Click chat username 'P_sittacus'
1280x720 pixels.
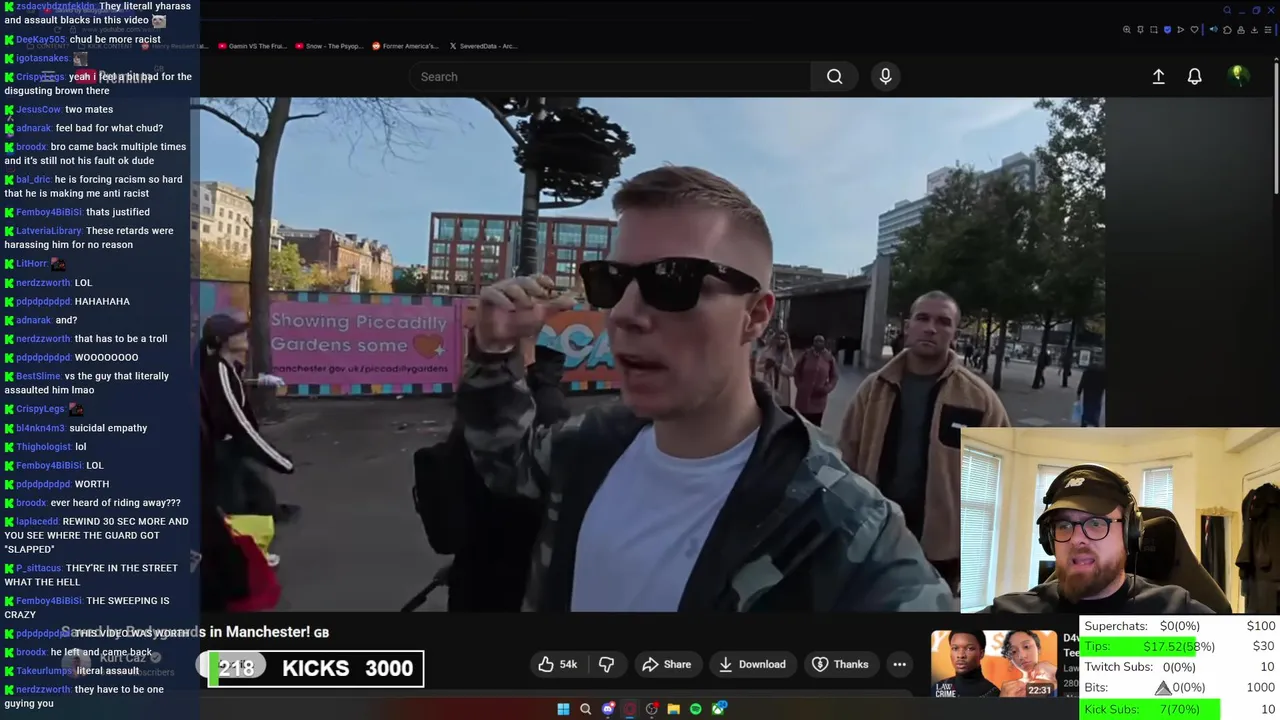(38, 568)
